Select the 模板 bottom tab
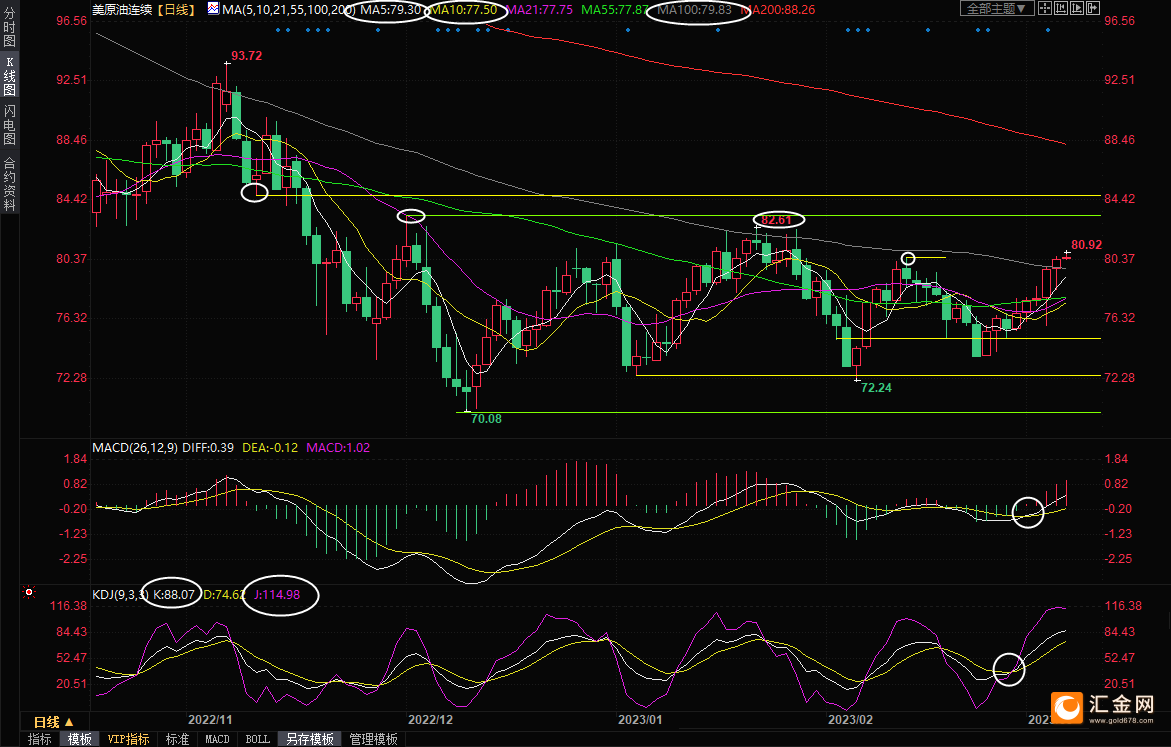Screen dimensions: 1171x747 (x=79, y=739)
